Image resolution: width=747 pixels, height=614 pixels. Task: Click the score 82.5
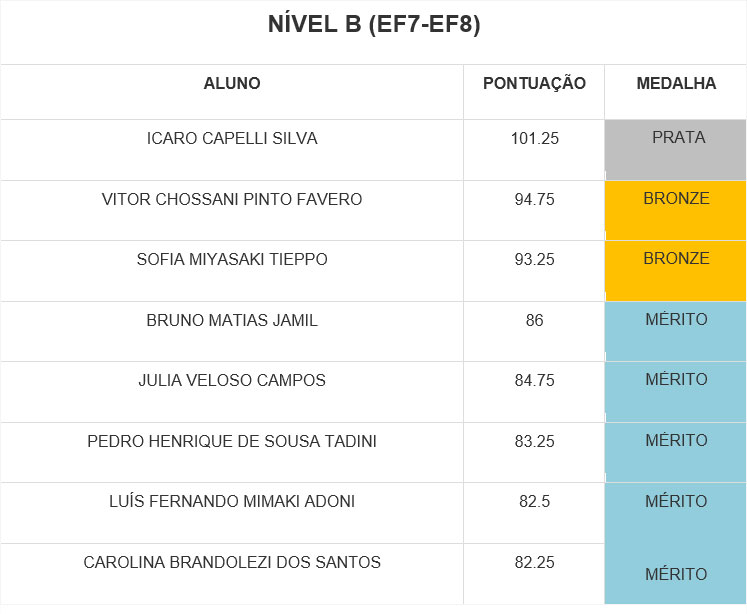coord(534,502)
